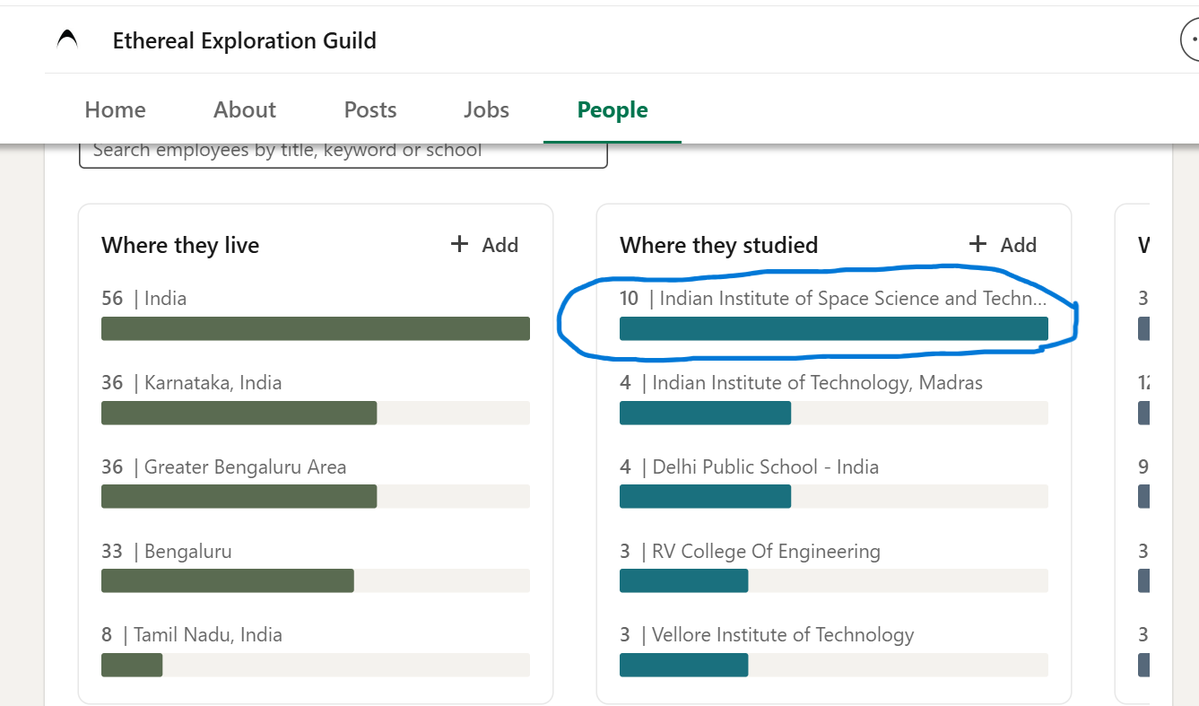The image size is (1199, 706).
Task: View the Jobs tab
Action: [x=486, y=110]
